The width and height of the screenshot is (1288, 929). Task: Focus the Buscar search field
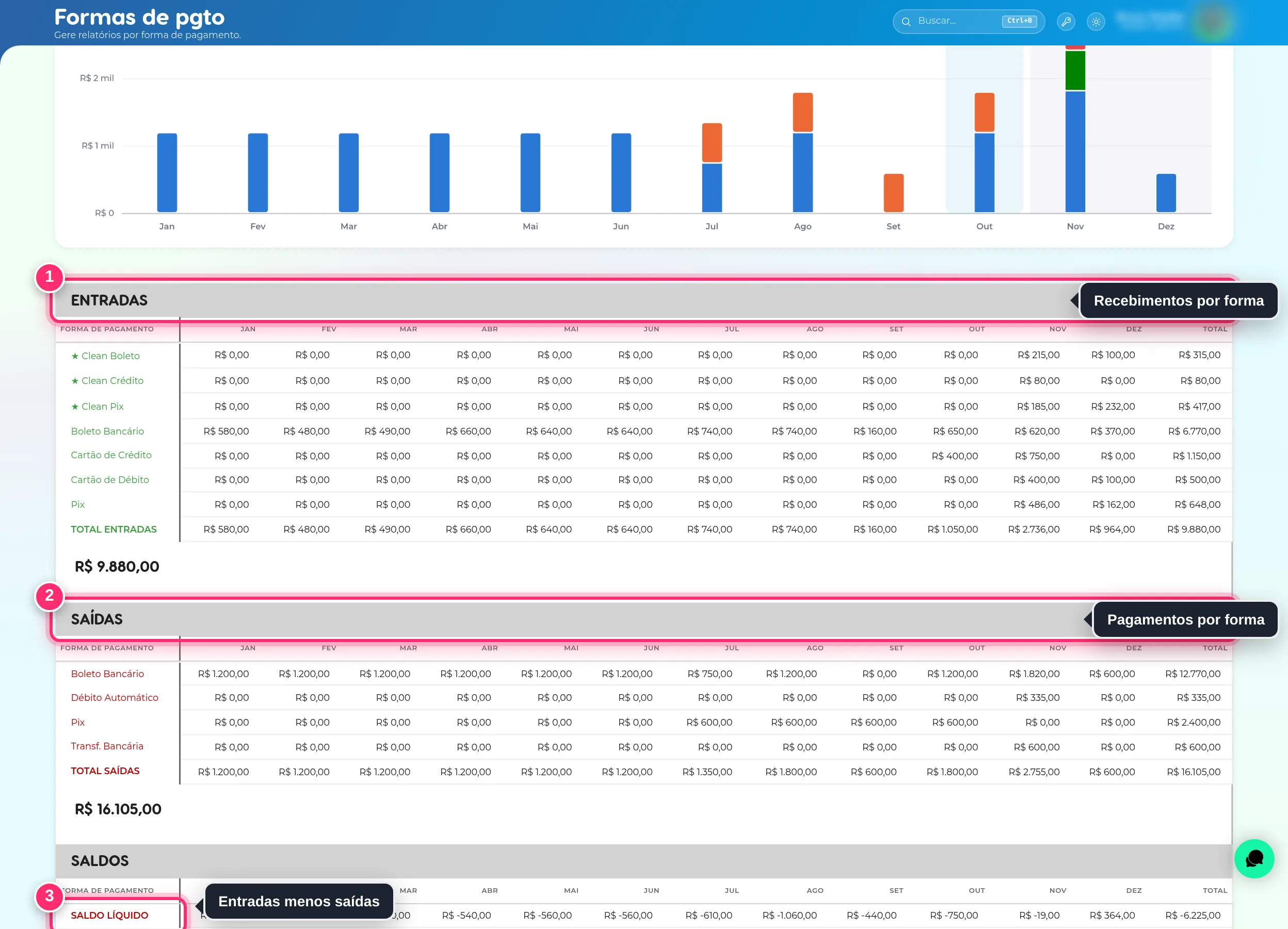[x=968, y=22]
